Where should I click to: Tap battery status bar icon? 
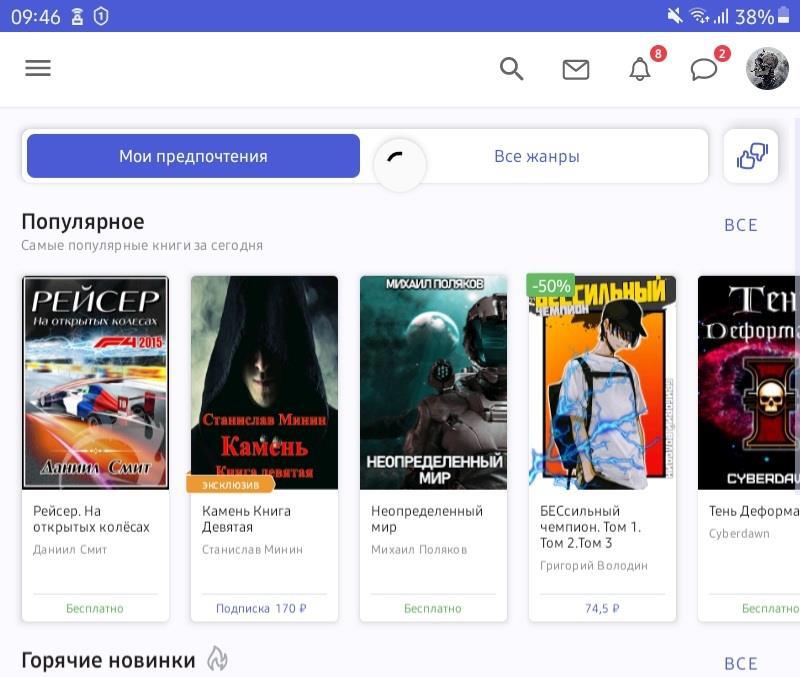tap(783, 15)
